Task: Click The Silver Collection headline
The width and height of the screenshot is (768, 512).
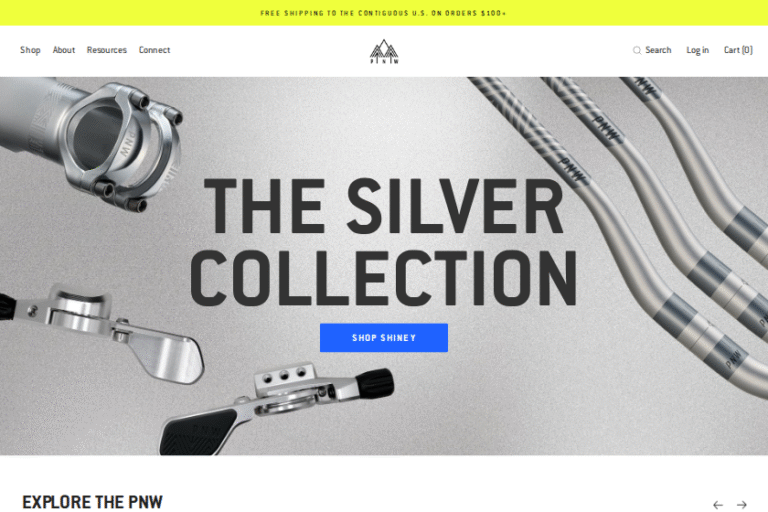Action: click(384, 242)
